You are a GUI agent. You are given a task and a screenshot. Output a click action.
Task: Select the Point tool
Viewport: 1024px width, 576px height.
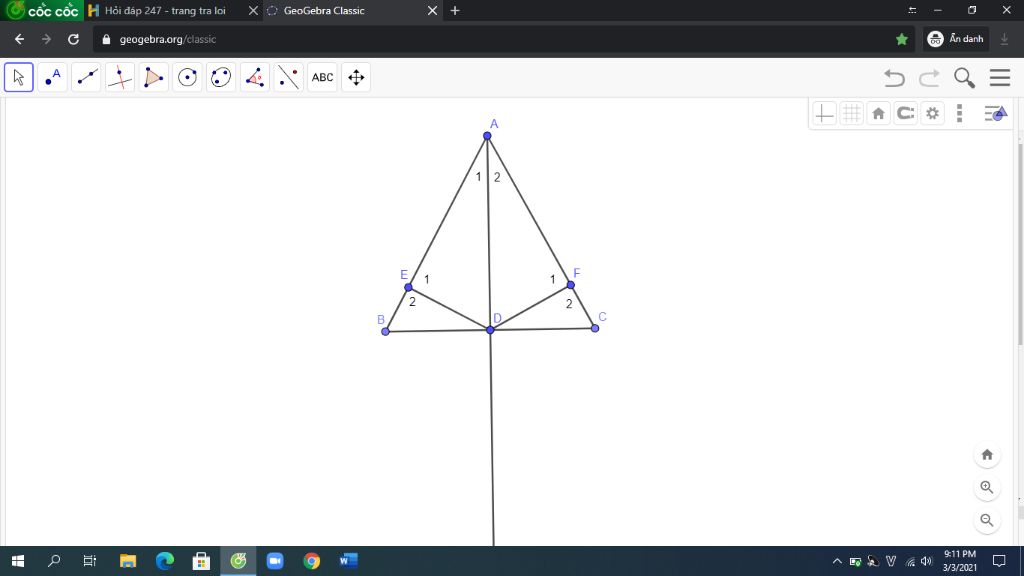coord(52,77)
